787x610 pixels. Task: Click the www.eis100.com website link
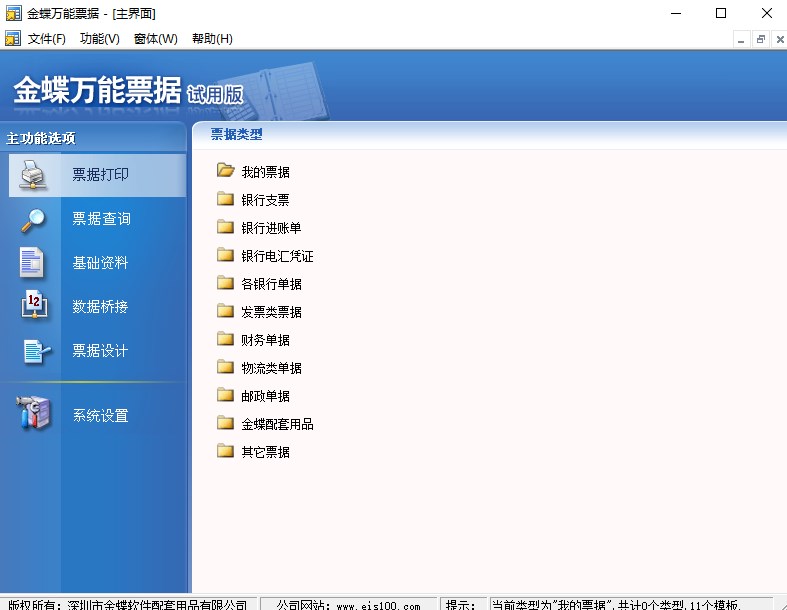(x=378, y=604)
